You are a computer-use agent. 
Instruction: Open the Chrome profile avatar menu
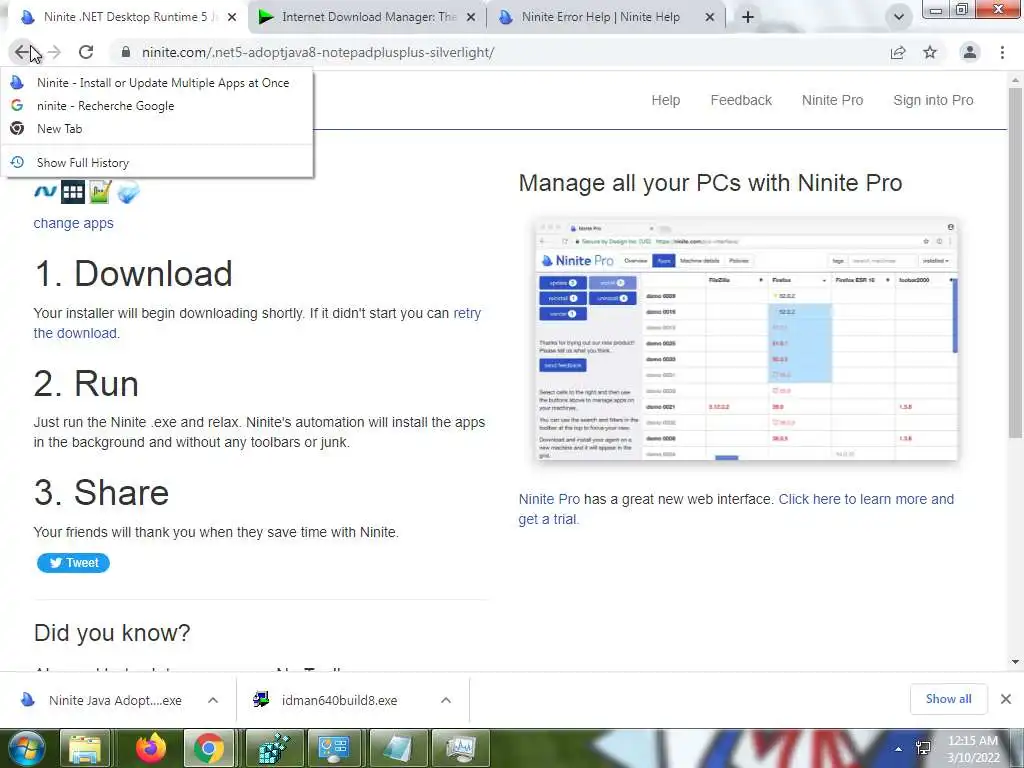pos(970,52)
